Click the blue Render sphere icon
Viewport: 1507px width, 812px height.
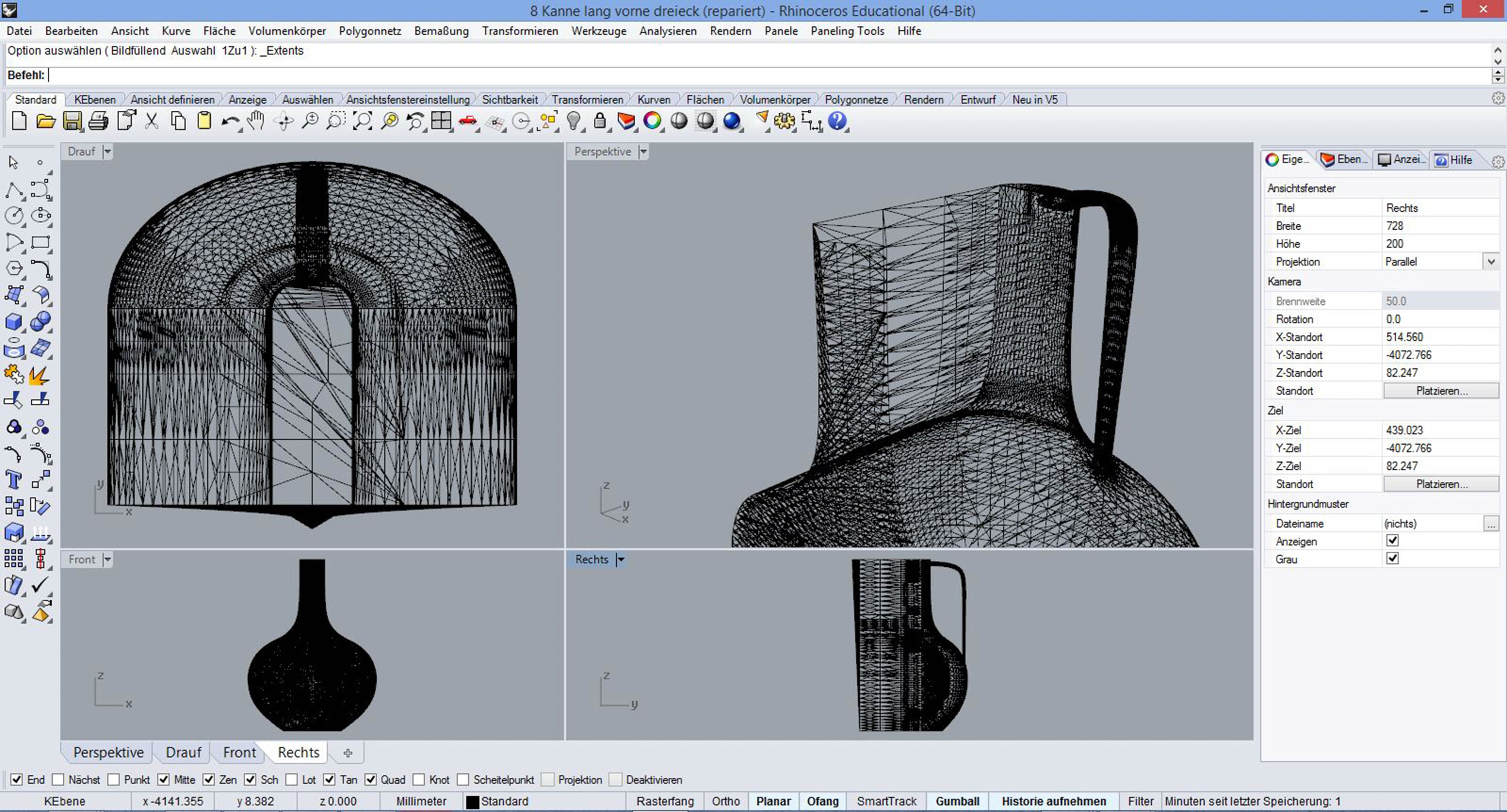coord(732,121)
